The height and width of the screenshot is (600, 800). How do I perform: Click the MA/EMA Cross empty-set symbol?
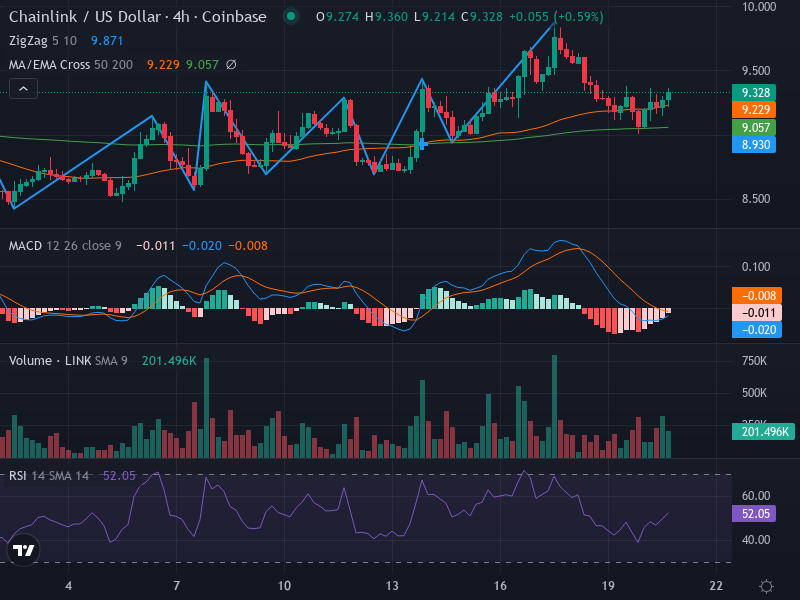[x=231, y=65]
